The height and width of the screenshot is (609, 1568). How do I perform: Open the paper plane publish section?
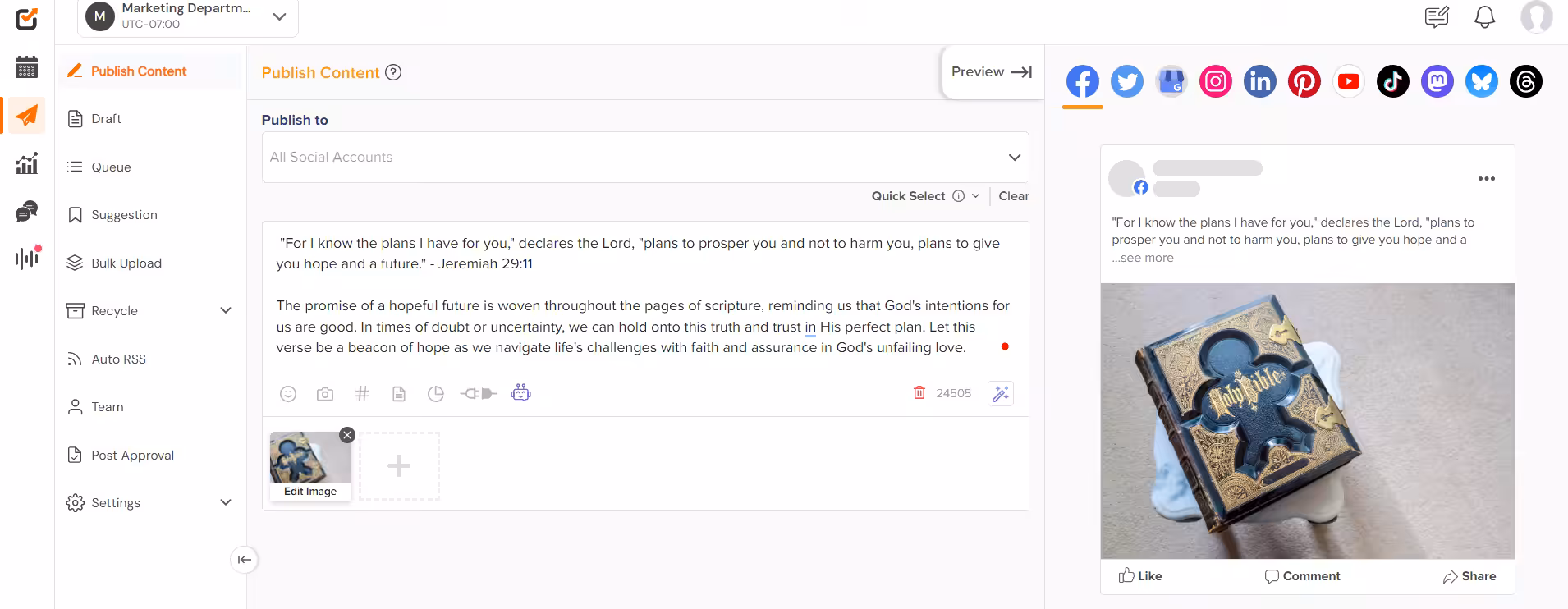26,116
